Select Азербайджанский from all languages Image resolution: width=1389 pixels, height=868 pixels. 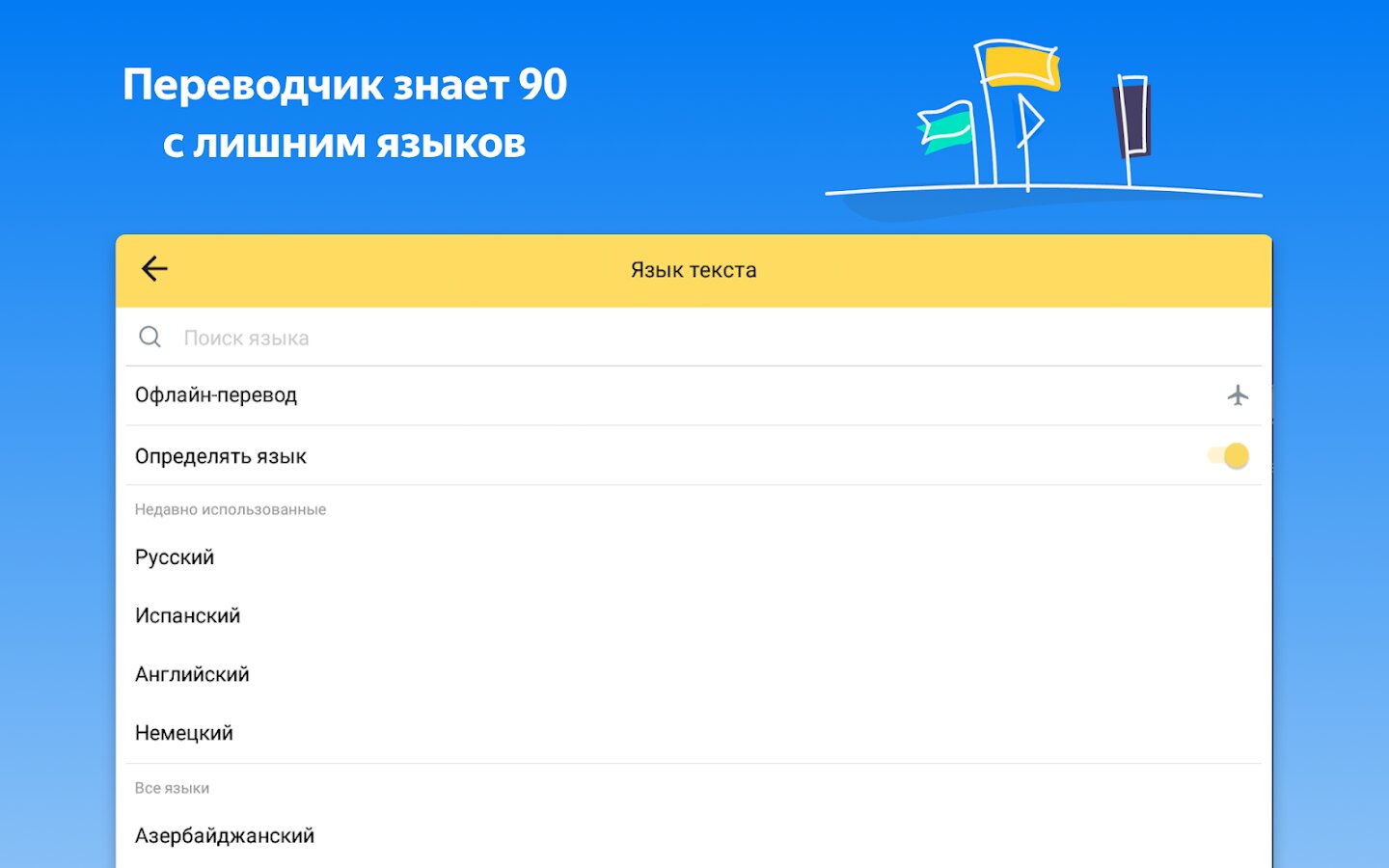(x=694, y=836)
